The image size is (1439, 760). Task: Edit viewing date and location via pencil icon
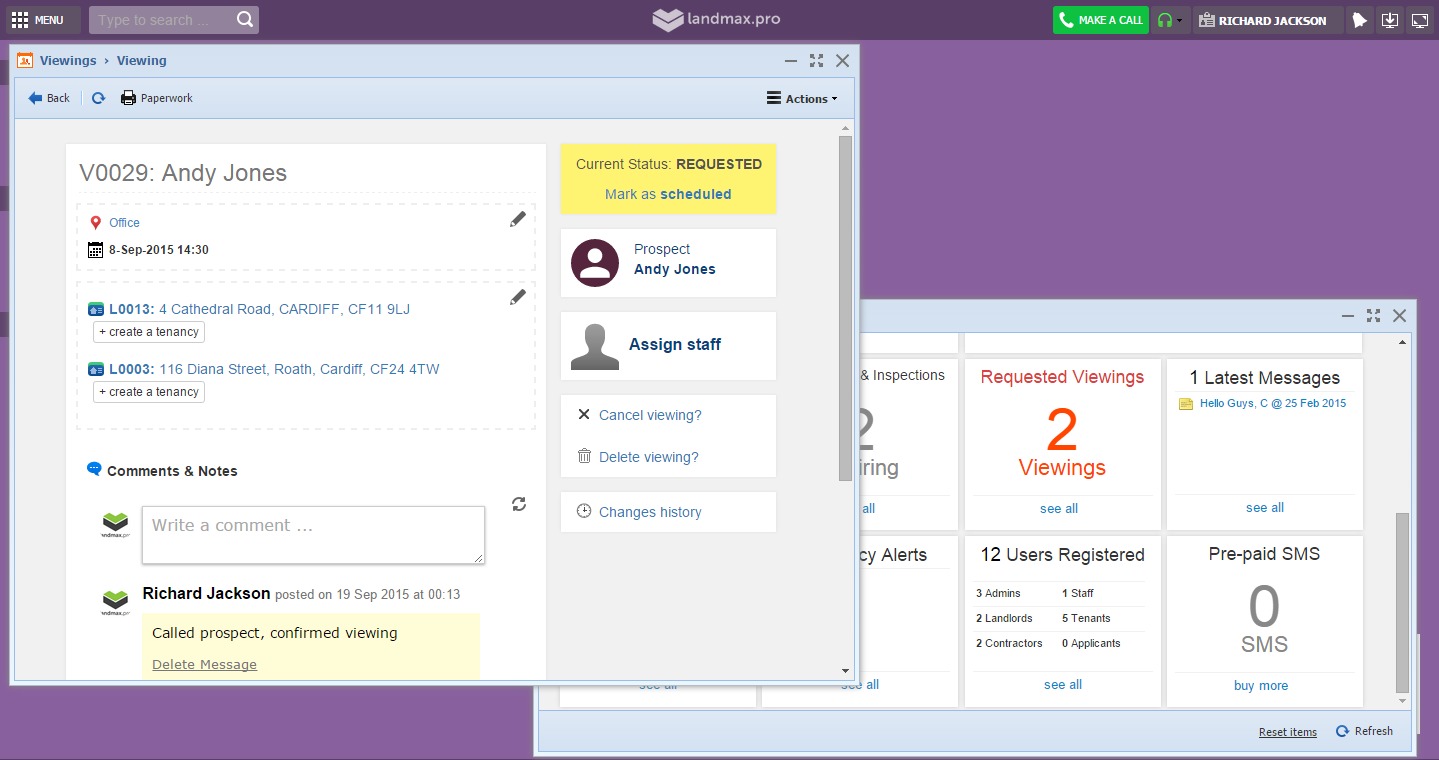(x=517, y=220)
